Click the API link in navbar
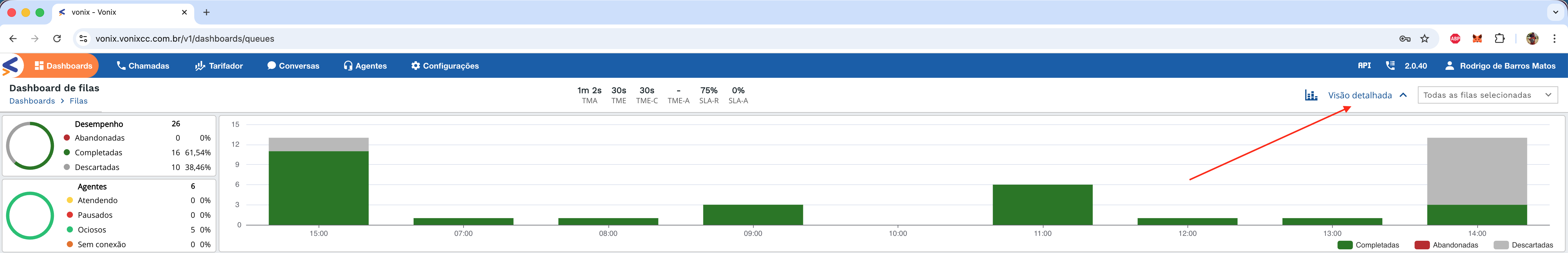The image size is (1568, 253). click(1364, 66)
